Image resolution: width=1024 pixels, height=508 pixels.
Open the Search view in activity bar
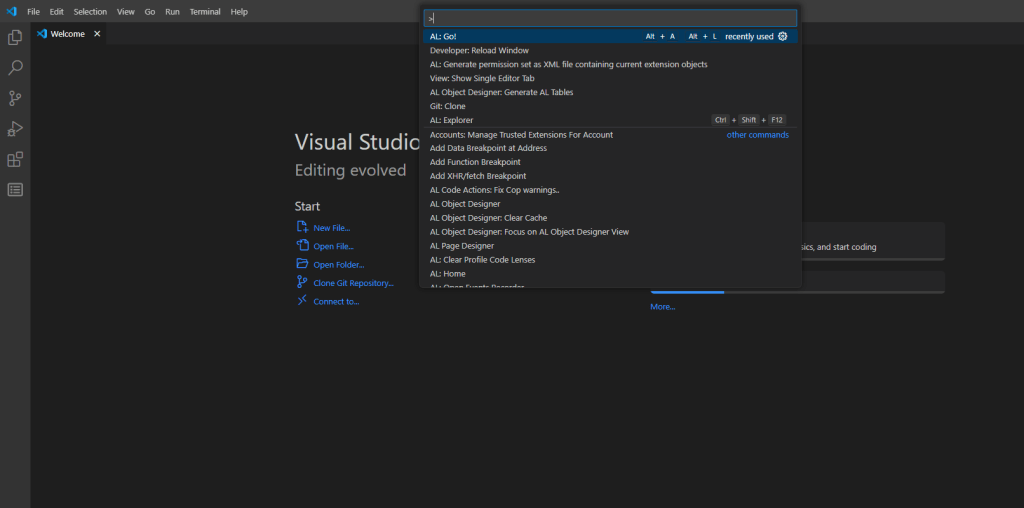click(x=15, y=68)
